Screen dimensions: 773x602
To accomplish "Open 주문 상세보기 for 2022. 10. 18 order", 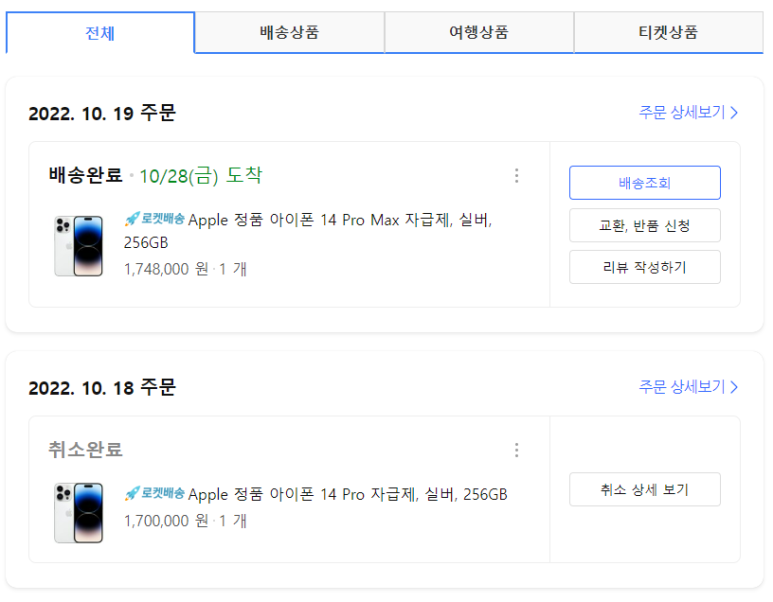I will pyautogui.click(x=688, y=387).
